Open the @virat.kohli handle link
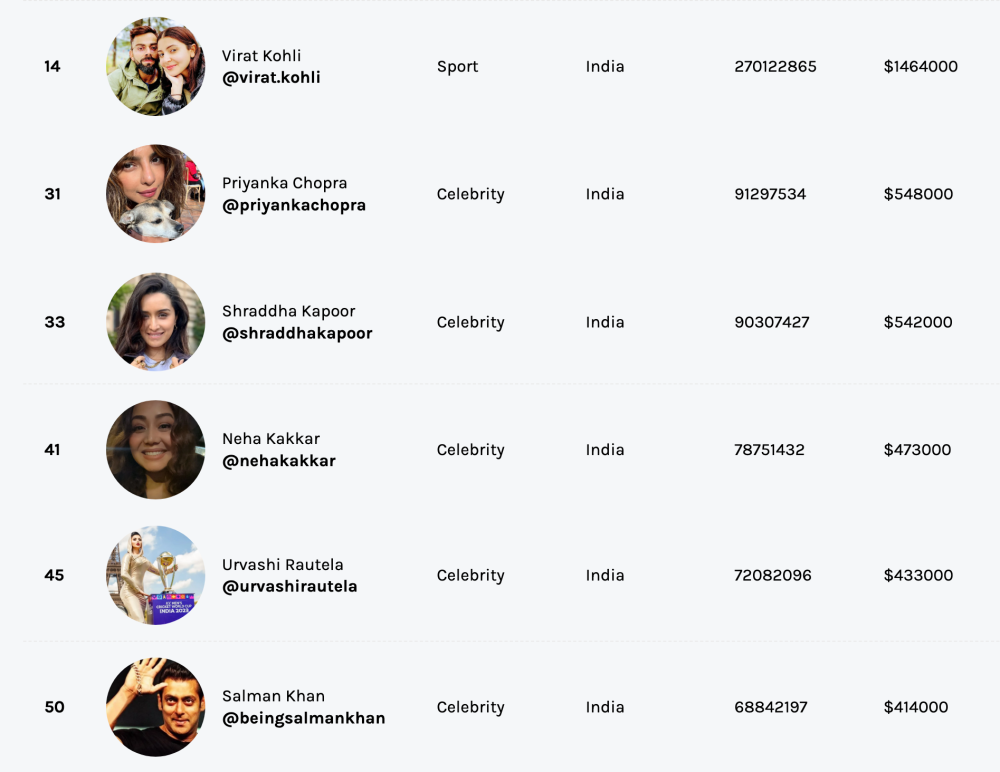 point(271,78)
